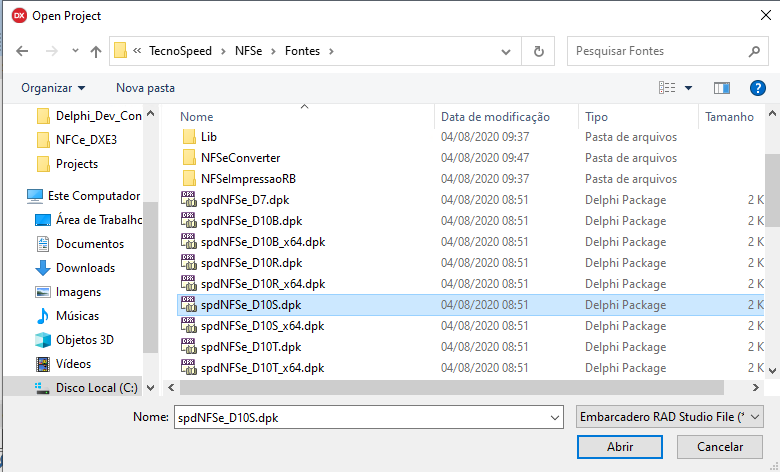
Task: Click Fontes in the address path
Action: 302,51
